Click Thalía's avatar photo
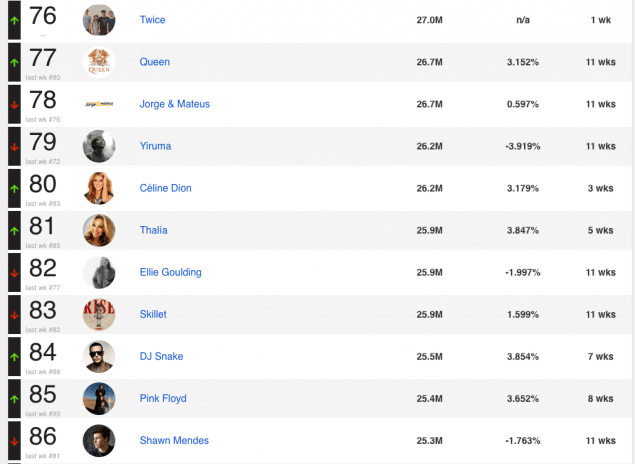The height and width of the screenshot is (464, 635). 99,230
